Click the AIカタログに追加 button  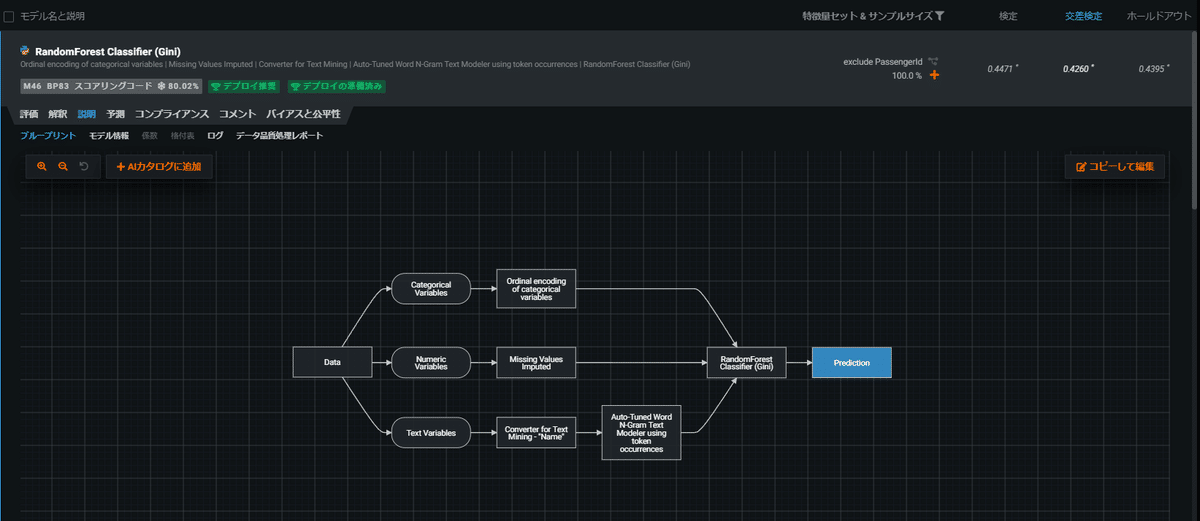click(159, 167)
